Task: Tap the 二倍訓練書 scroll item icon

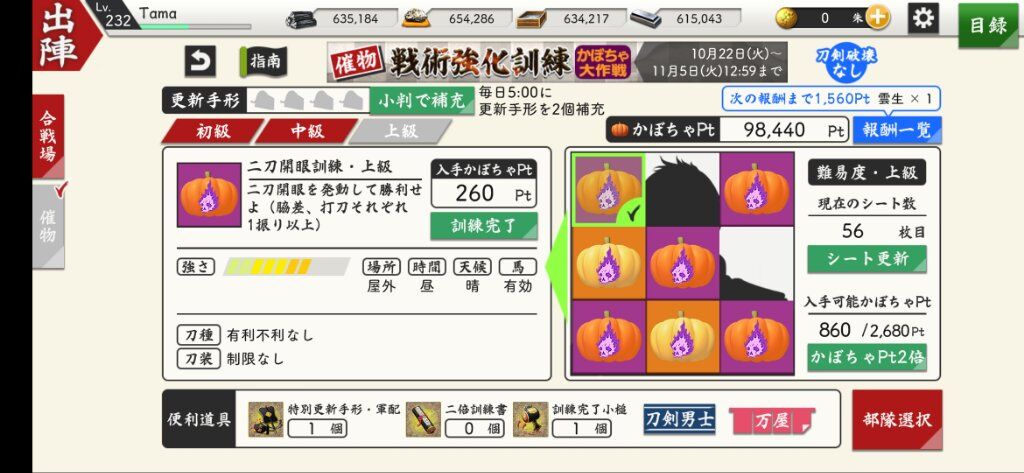Action: tap(423, 419)
